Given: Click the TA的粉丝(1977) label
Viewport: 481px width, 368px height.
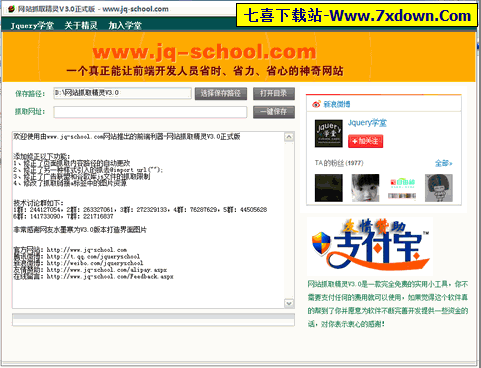Looking at the screenshot, I should point(339,163).
